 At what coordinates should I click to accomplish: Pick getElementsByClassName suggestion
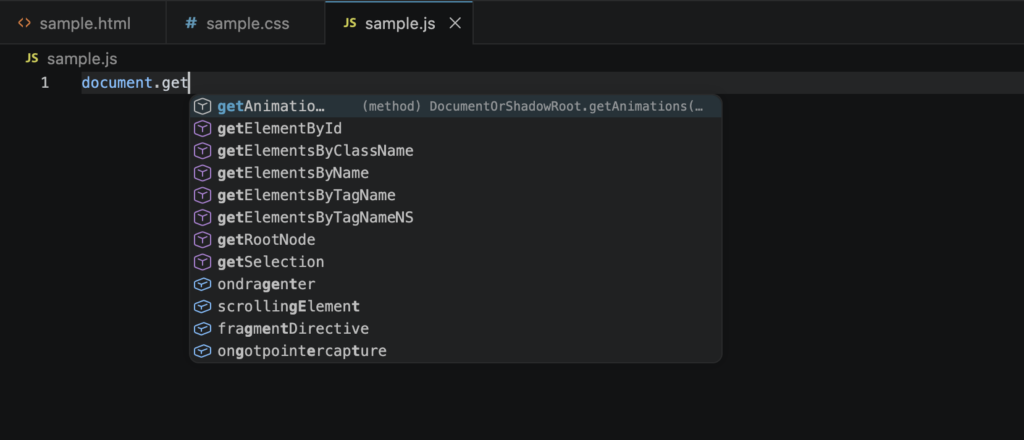315,150
